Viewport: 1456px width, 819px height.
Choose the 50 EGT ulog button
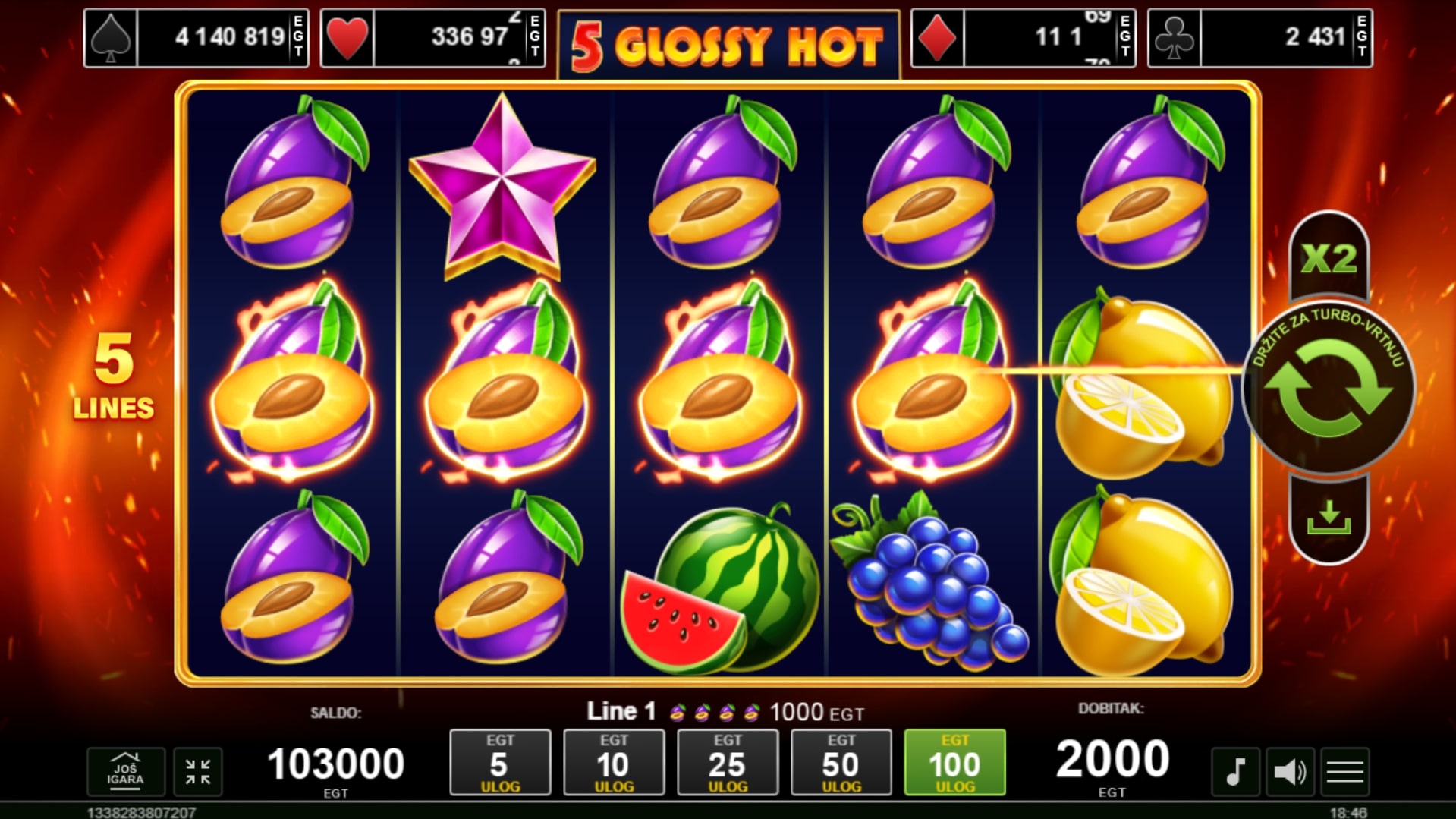[x=841, y=763]
